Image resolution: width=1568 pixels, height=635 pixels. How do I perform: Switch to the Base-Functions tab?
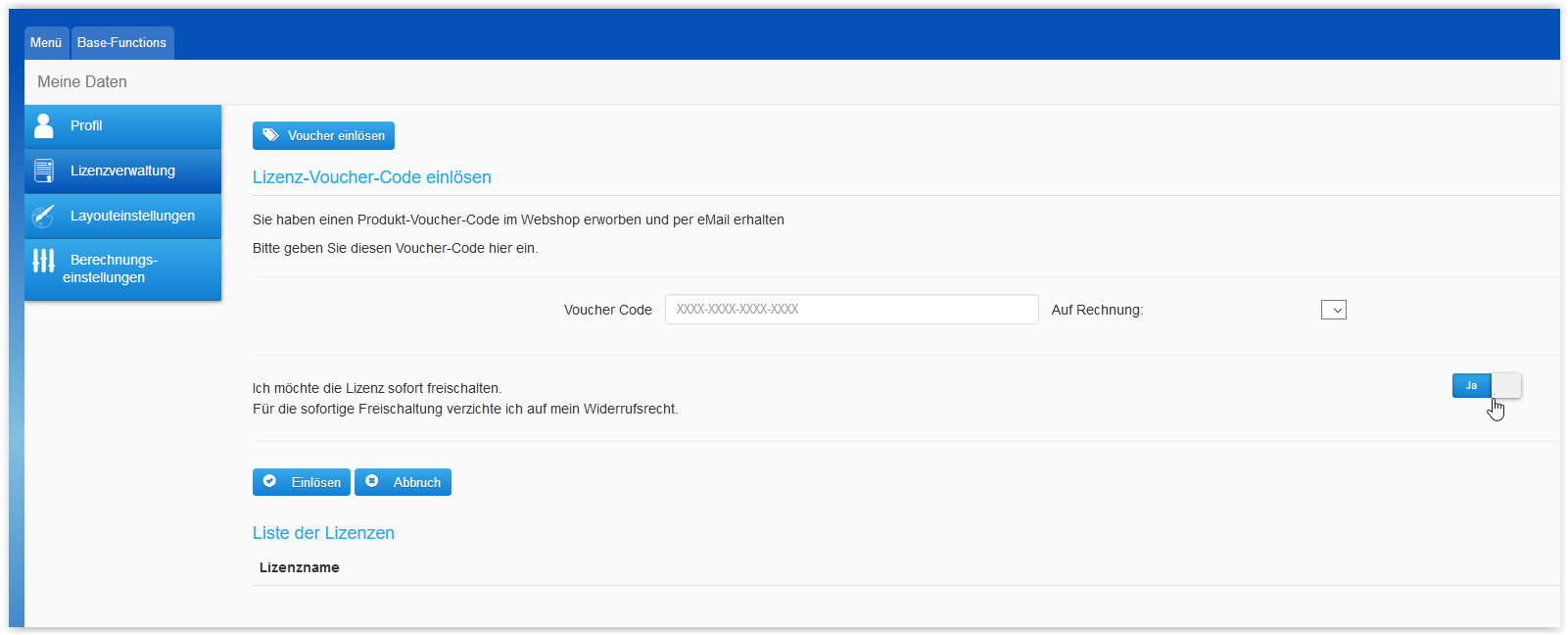tap(122, 43)
